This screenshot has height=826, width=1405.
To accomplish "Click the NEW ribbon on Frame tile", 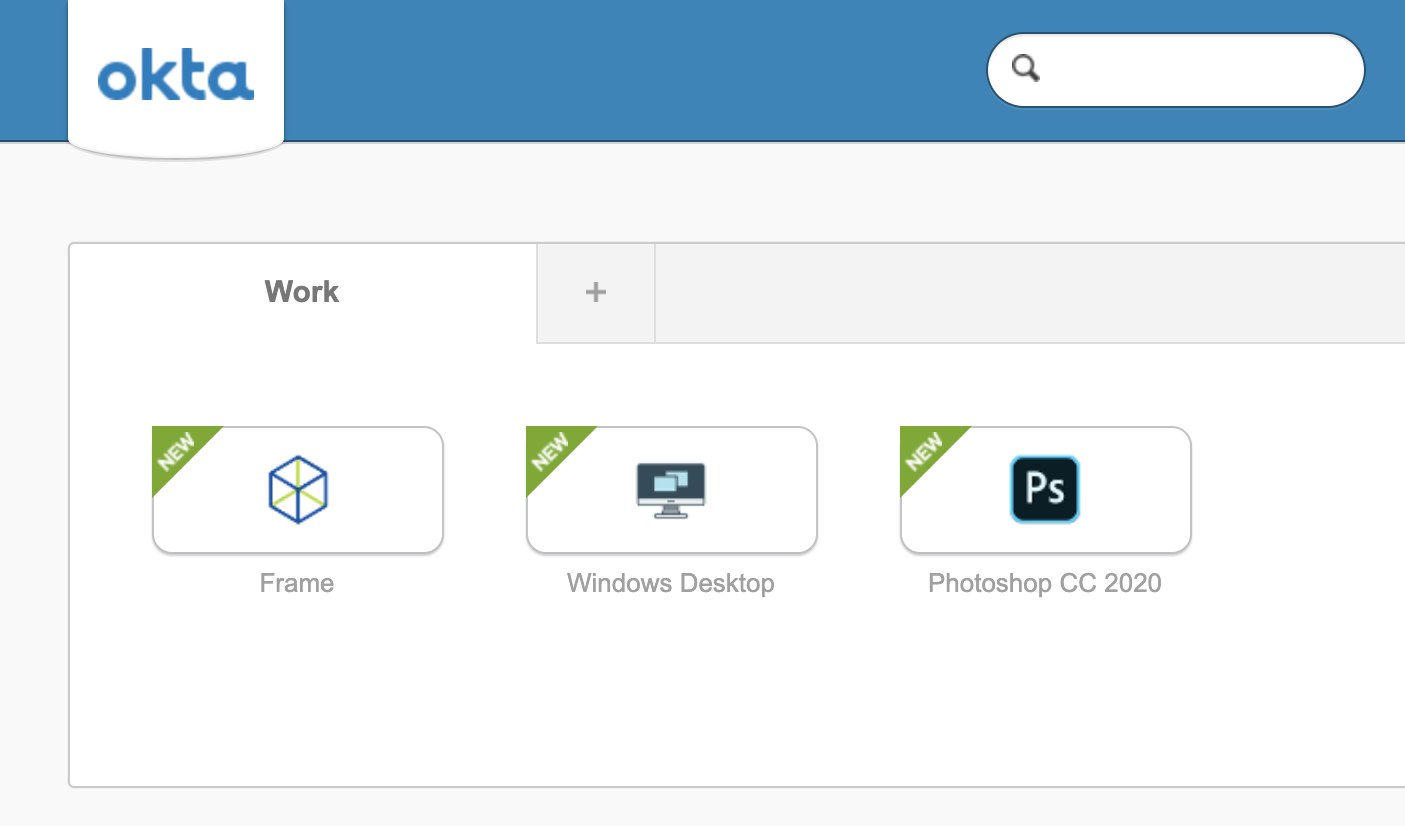I will pyautogui.click(x=176, y=451).
